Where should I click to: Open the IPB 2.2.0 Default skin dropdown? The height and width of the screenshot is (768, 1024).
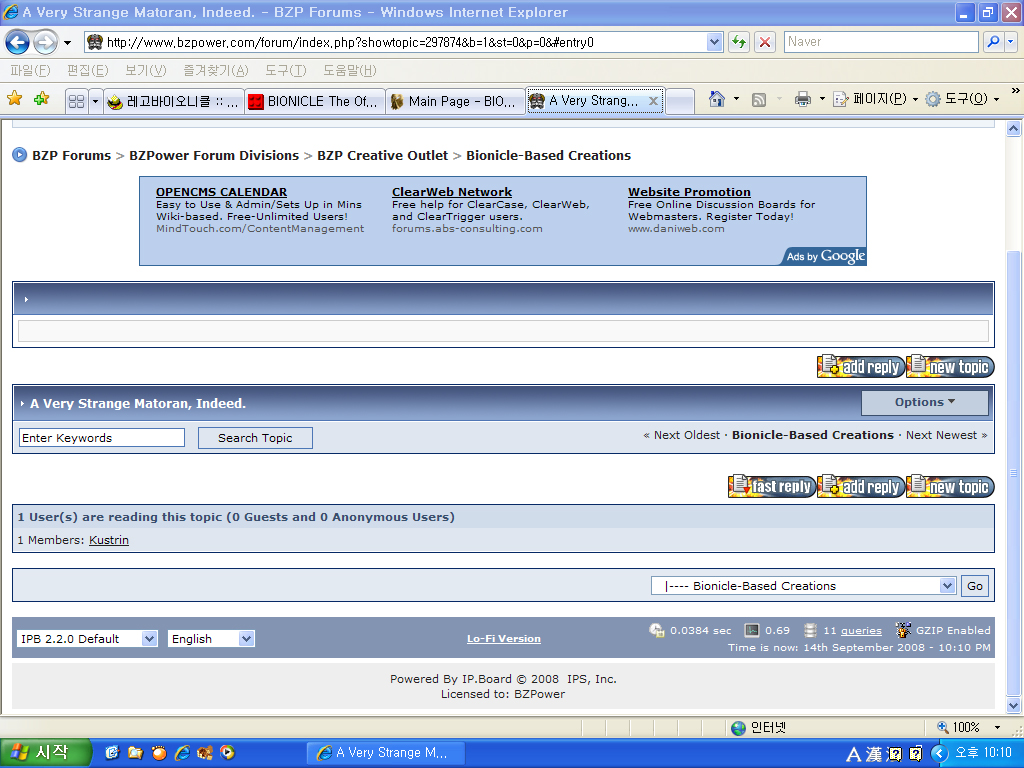click(88, 639)
